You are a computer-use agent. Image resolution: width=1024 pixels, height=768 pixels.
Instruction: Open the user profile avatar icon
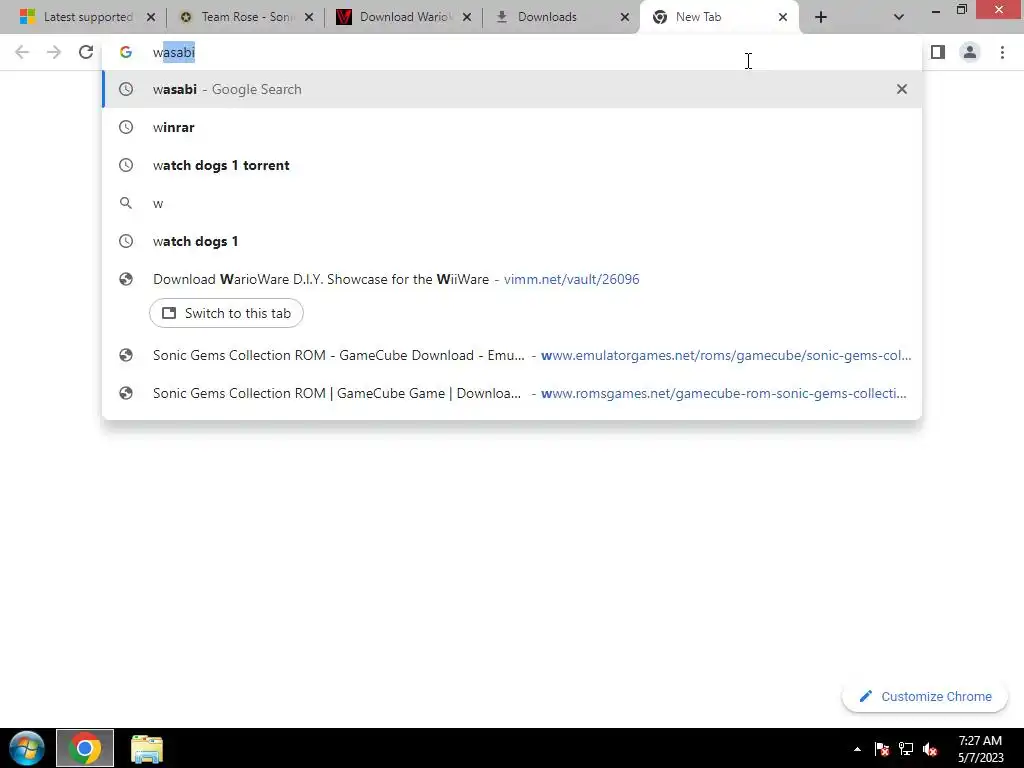pyautogui.click(x=970, y=52)
